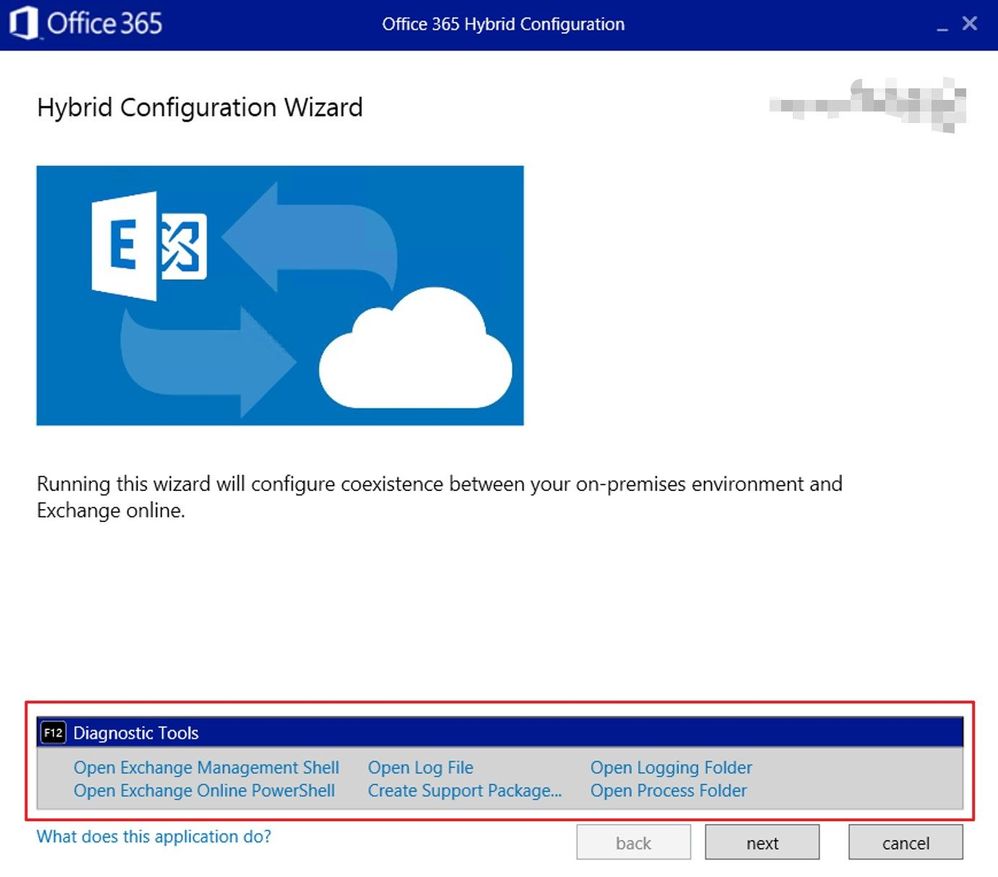Click the 'Running this wizard will configure' description
998x877 pixels.
pyautogui.click(x=439, y=497)
